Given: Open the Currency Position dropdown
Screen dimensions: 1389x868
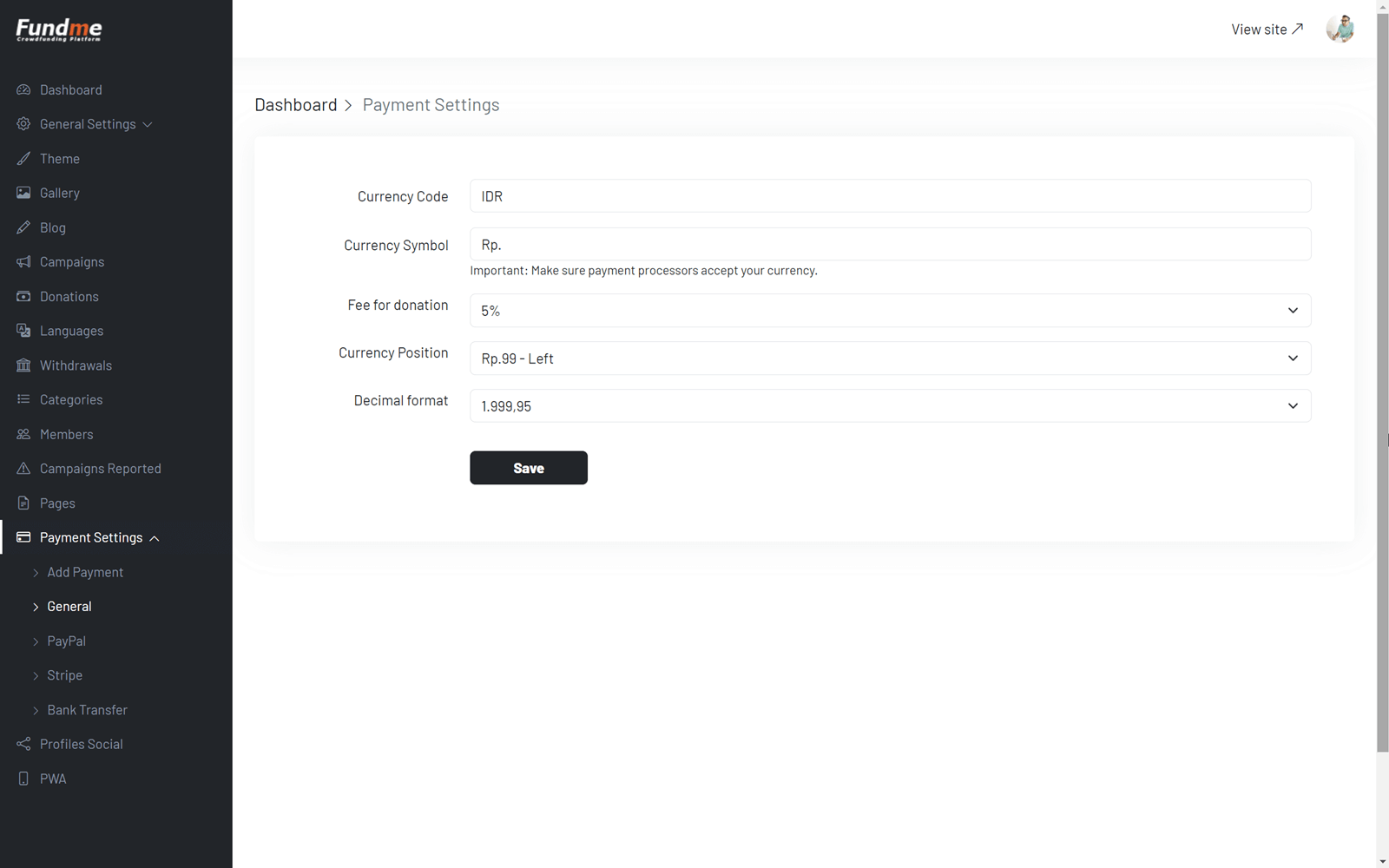Looking at the screenshot, I should (890, 358).
